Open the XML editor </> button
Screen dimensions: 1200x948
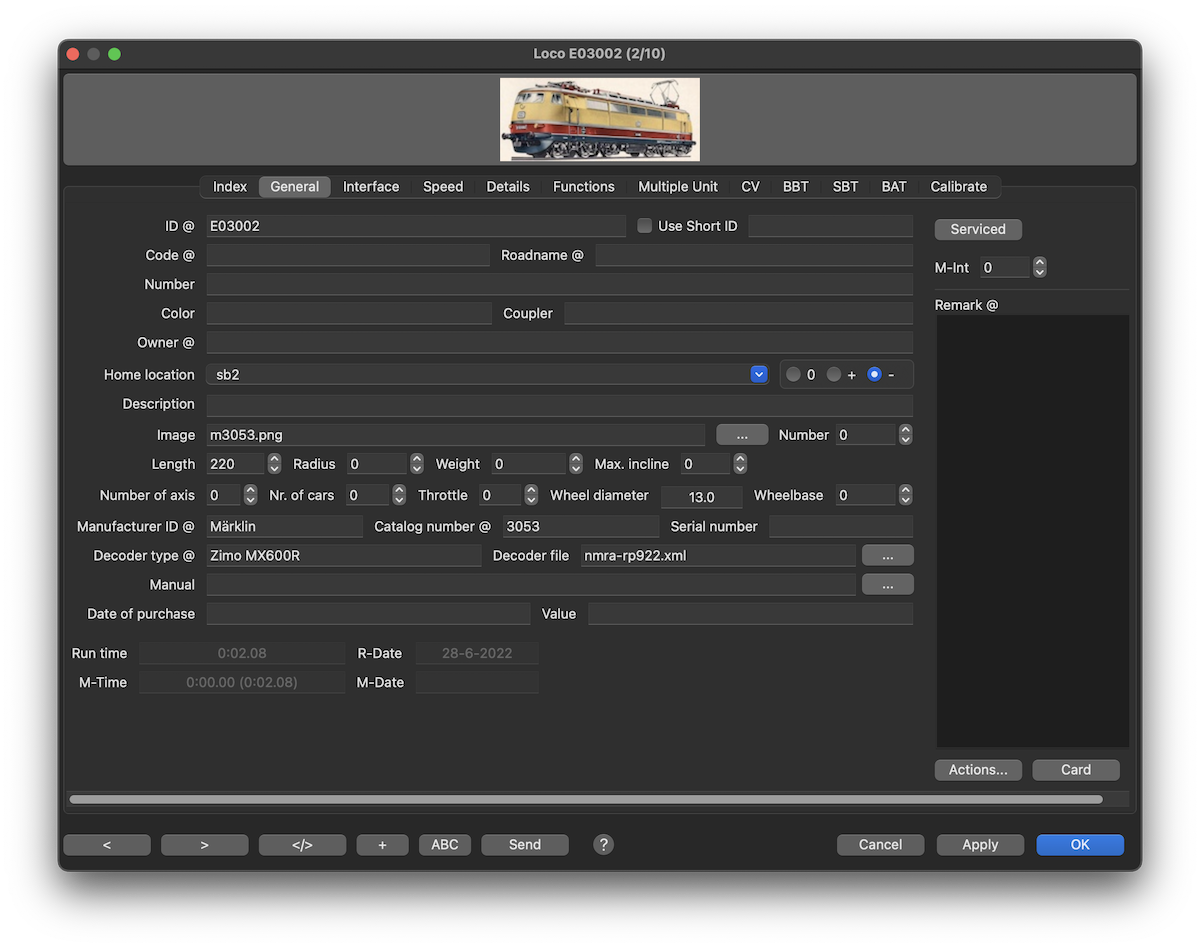[302, 845]
